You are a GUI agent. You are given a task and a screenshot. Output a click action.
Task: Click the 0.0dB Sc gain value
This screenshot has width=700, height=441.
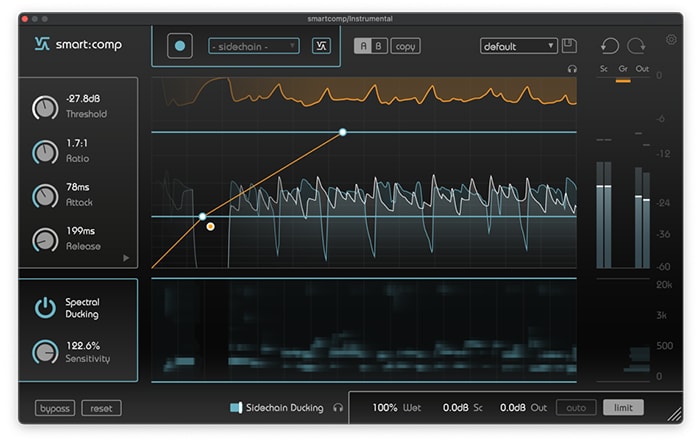tap(455, 408)
